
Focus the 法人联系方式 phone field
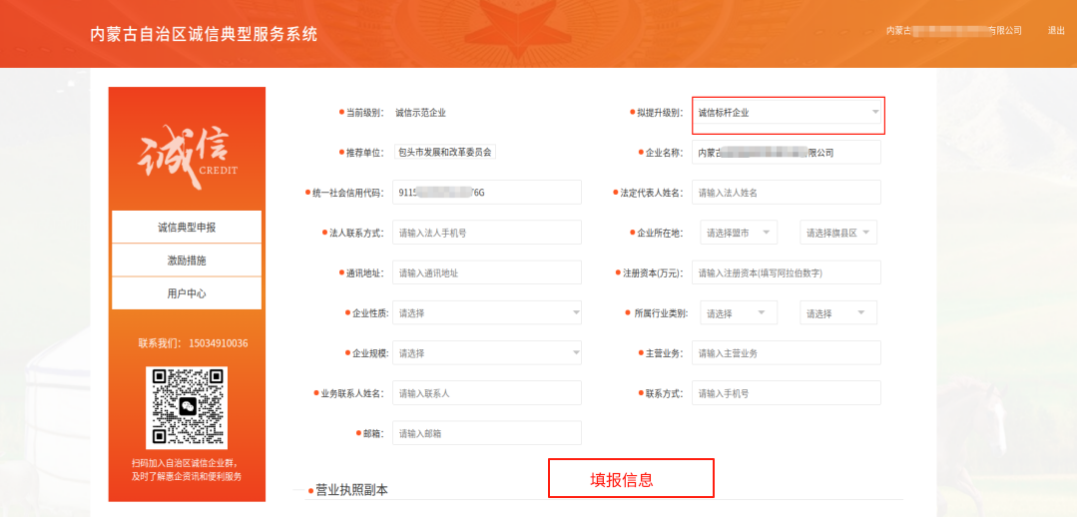486,233
